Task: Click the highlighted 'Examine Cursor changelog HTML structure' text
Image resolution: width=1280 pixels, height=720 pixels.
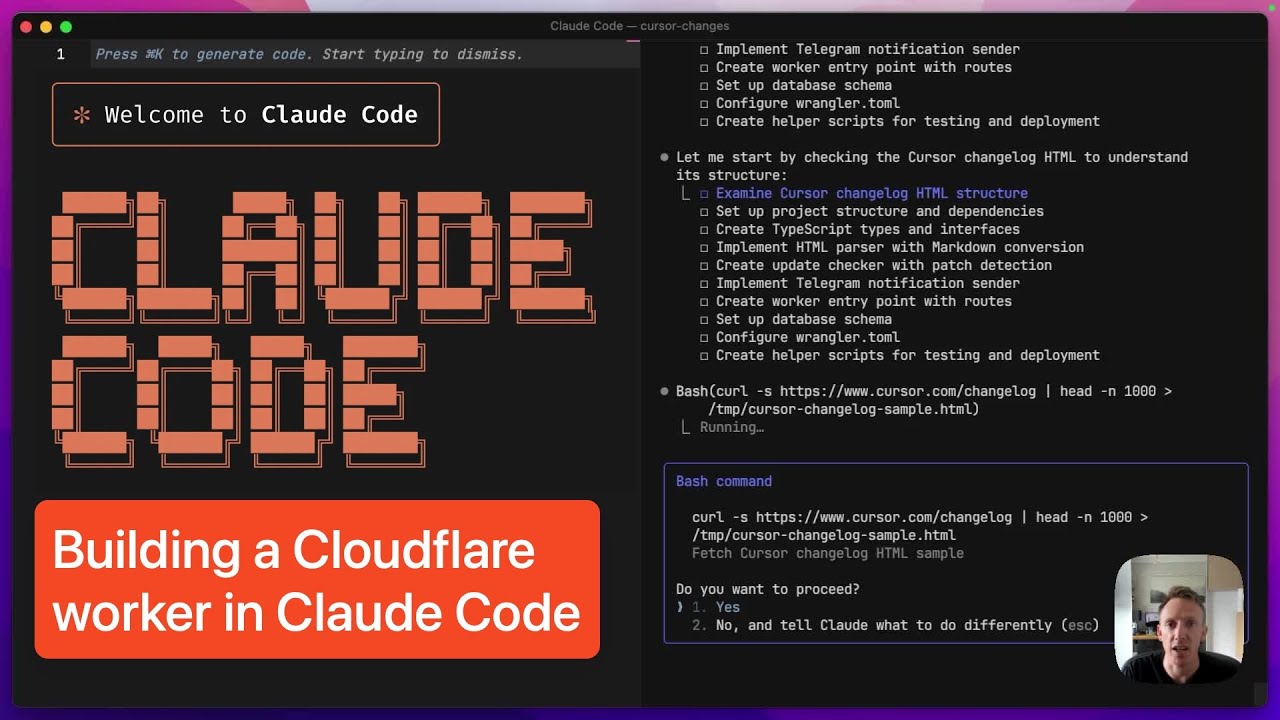Action: 872,193
